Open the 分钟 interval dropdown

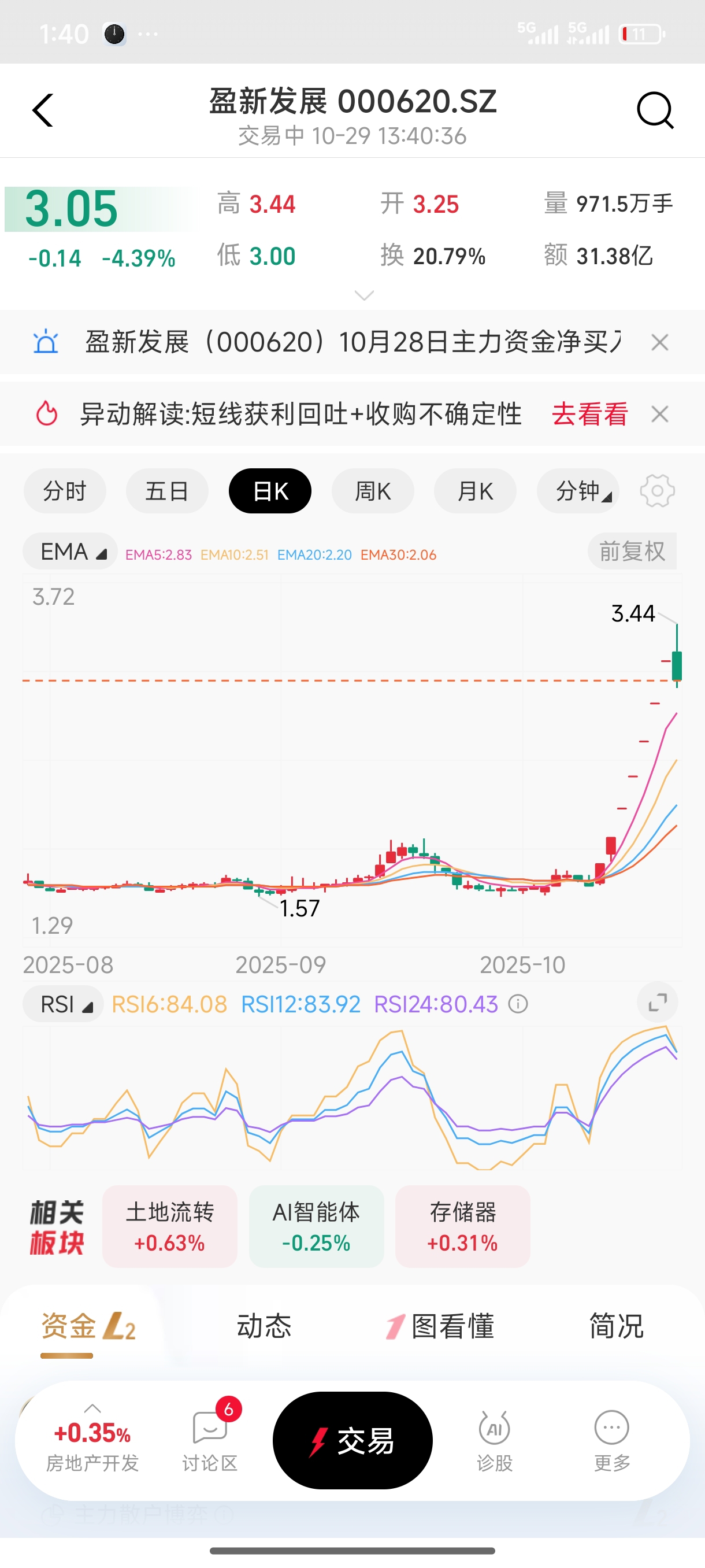pyautogui.click(x=578, y=491)
